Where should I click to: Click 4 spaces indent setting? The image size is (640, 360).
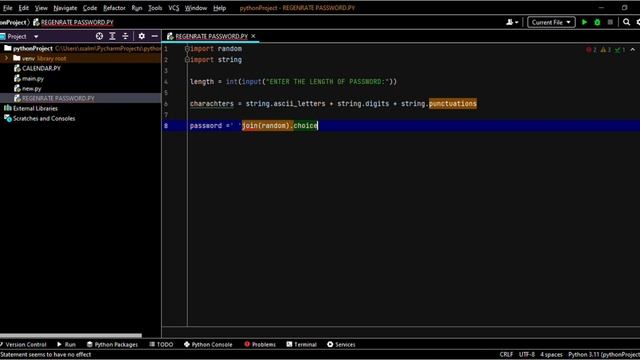point(551,355)
